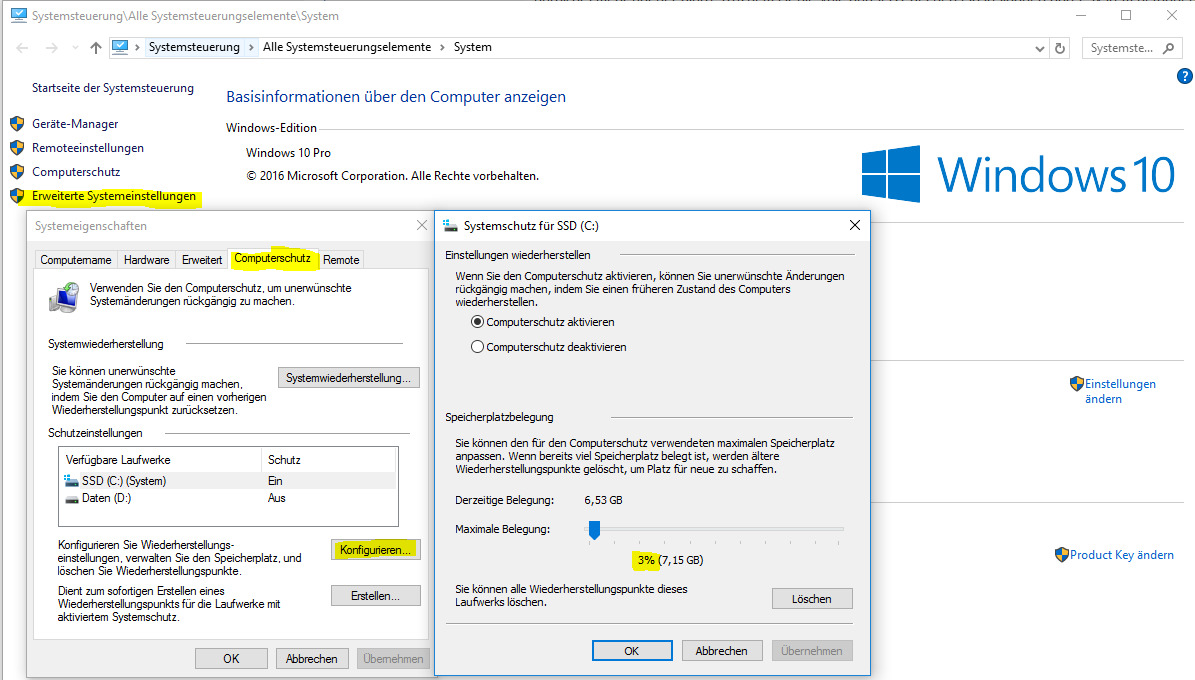This screenshot has height=680, width=1195.
Task: Select Computerschutz aktivieren radio button
Action: (477, 322)
